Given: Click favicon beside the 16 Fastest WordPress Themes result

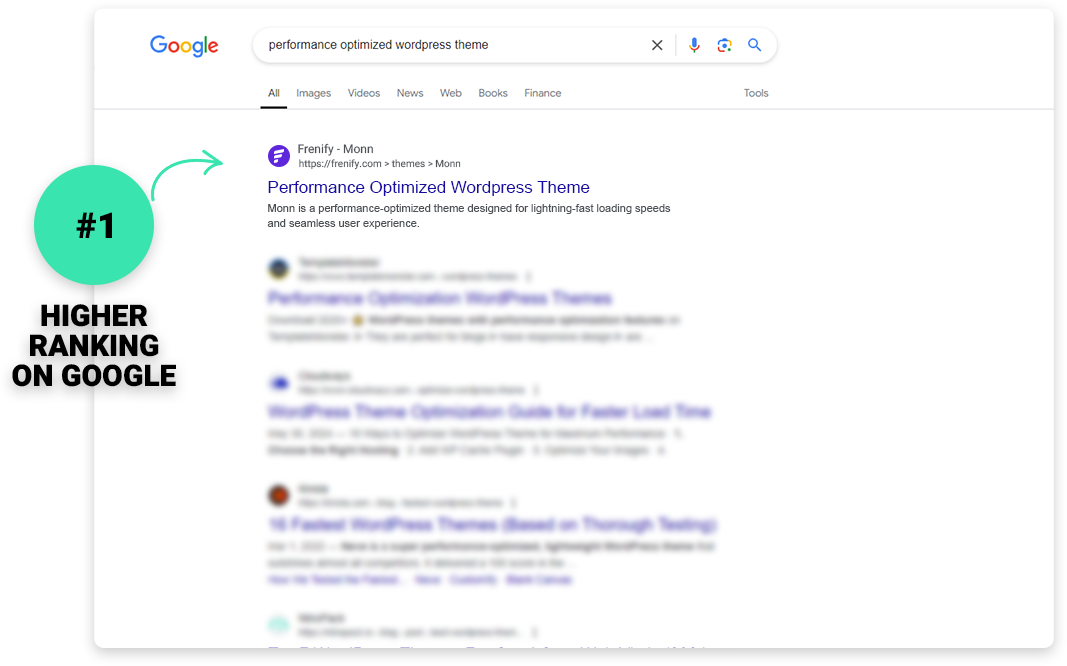Looking at the screenshot, I should 279,495.
